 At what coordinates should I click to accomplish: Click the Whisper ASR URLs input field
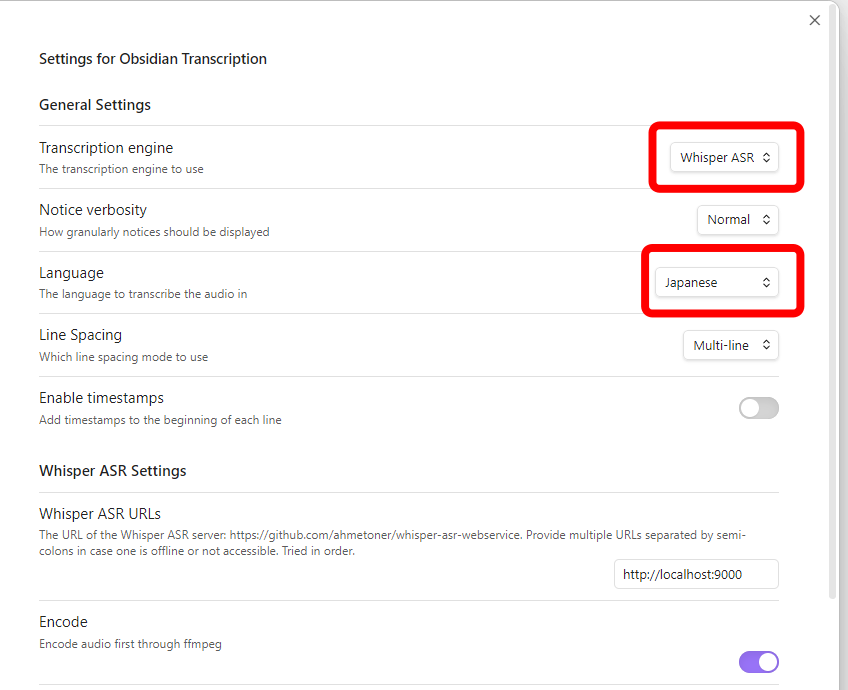(696, 574)
